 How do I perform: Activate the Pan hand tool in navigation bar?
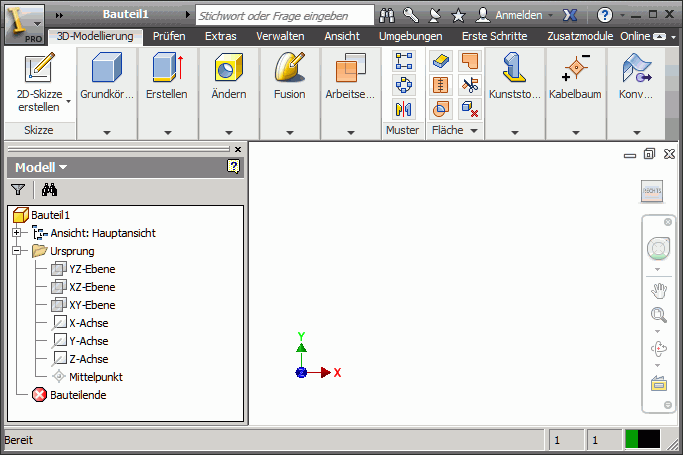tap(658, 291)
